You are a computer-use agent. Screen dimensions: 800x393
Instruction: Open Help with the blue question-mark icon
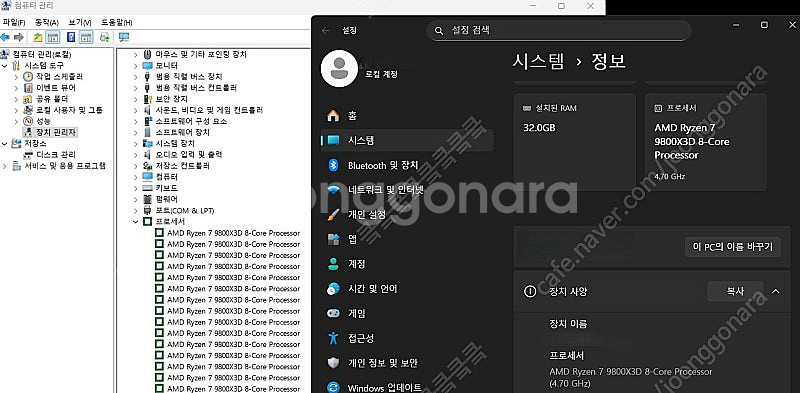(x=71, y=37)
